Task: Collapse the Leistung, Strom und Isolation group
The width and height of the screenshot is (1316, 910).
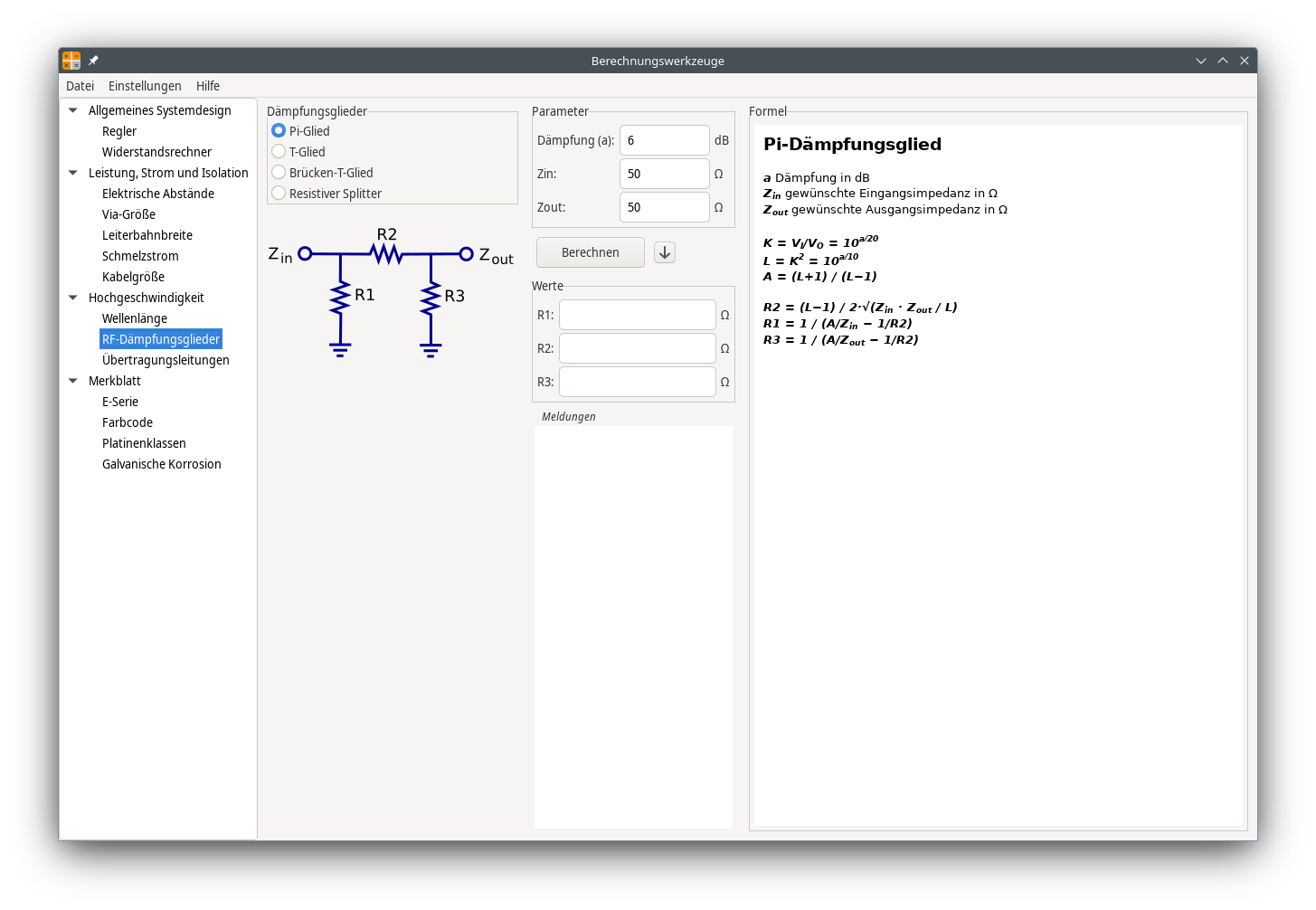Action: [73, 173]
